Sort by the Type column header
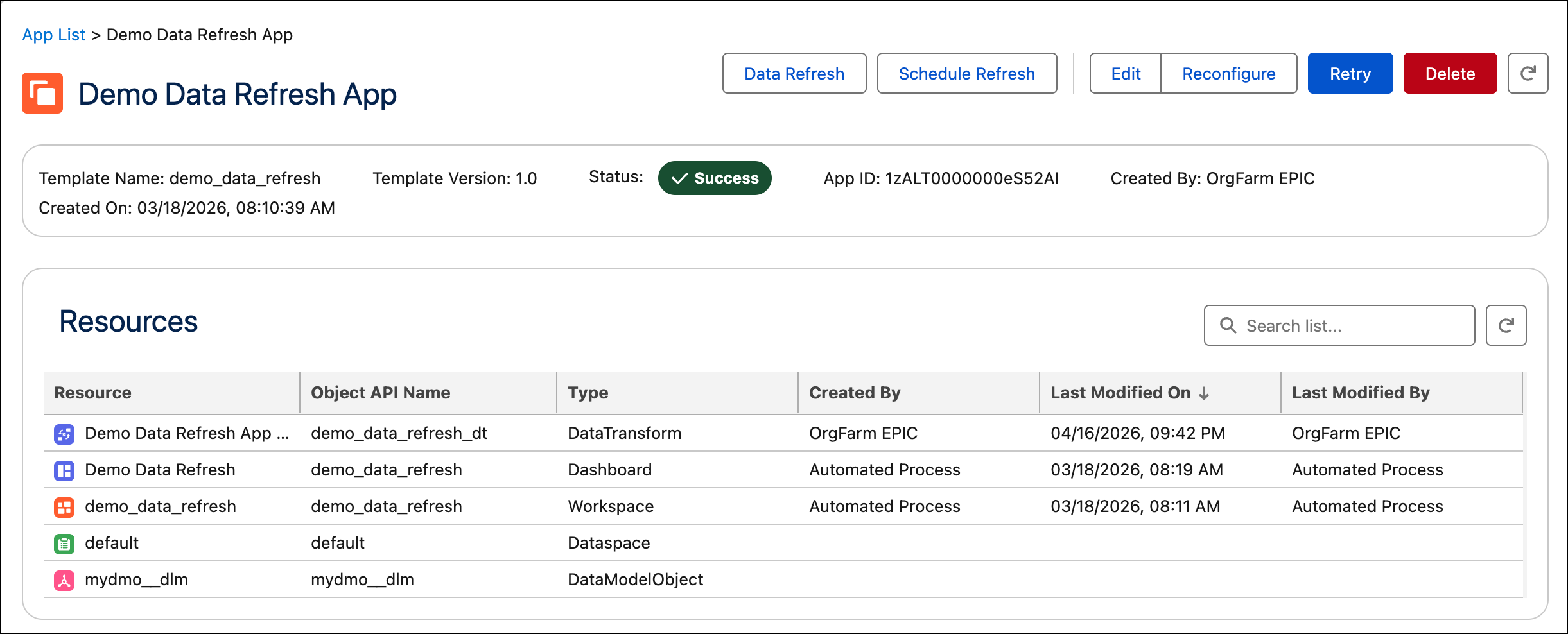This screenshot has height=634, width=1568. click(x=677, y=393)
